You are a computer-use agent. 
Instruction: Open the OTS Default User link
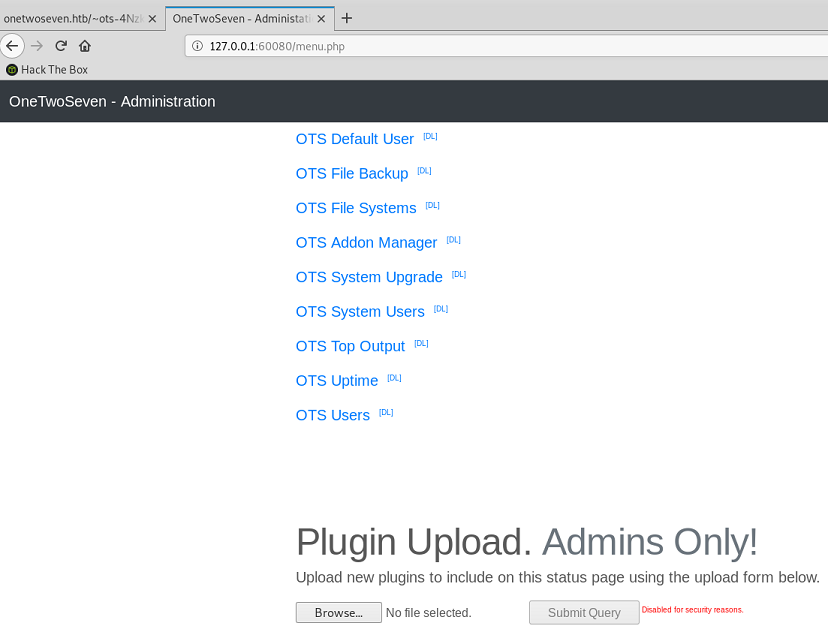(x=354, y=139)
